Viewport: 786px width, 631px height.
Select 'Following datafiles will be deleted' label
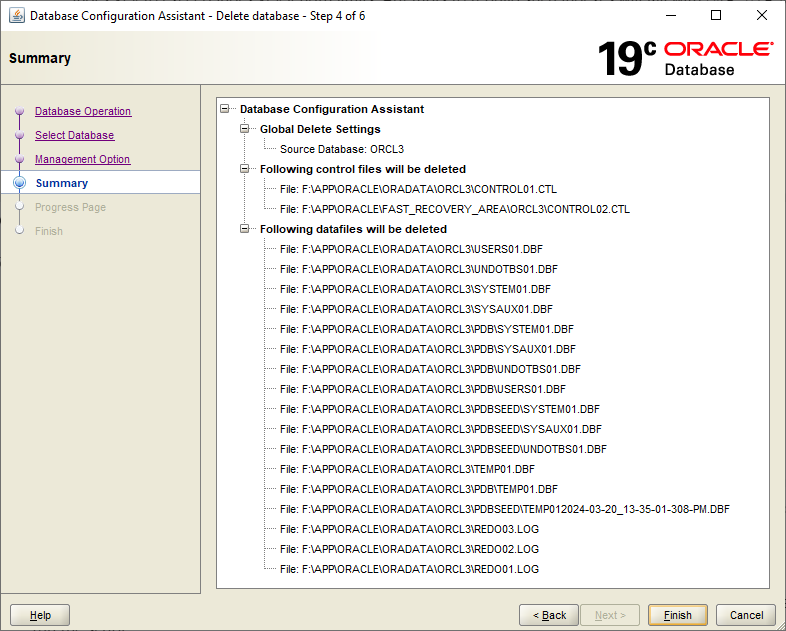coord(353,229)
